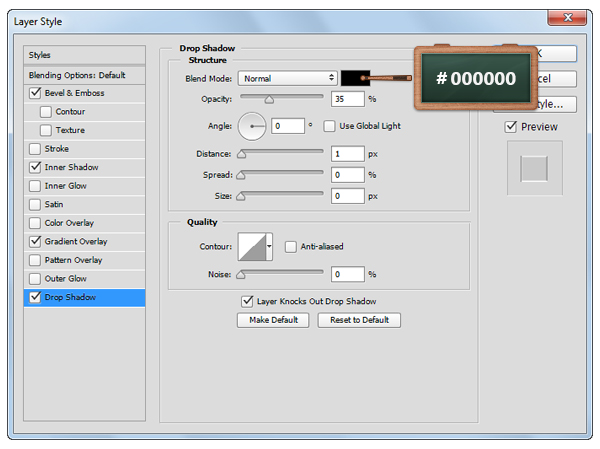Viewport: 600px width, 449px height.
Task: Enable the Stroke effect checkbox
Action: [x=36, y=149]
